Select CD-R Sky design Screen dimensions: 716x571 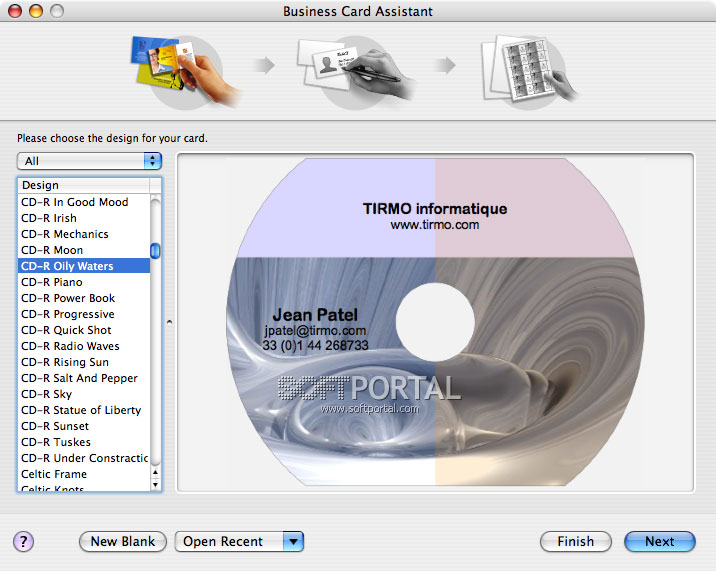point(84,394)
